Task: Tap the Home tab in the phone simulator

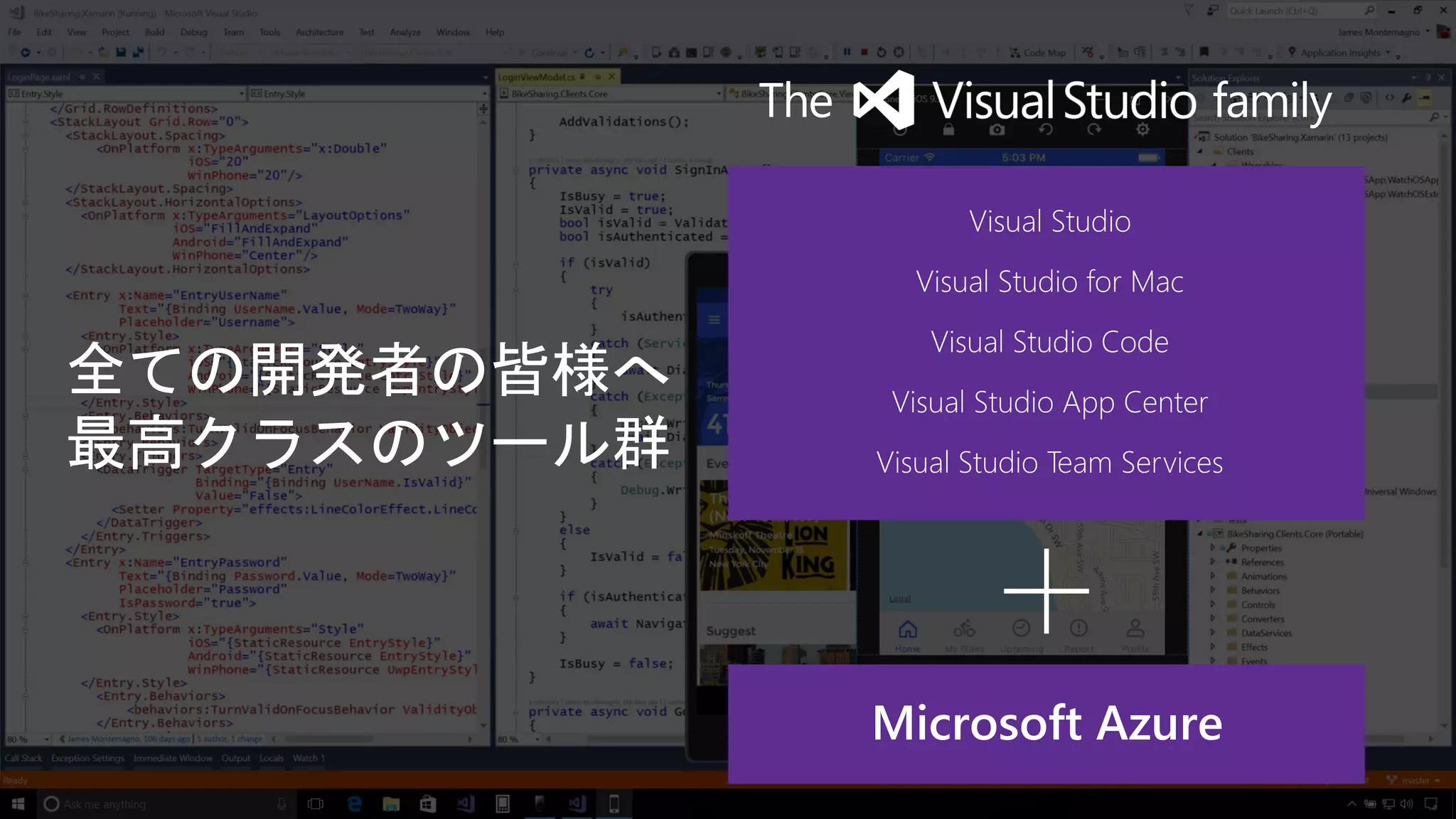Action: [907, 636]
